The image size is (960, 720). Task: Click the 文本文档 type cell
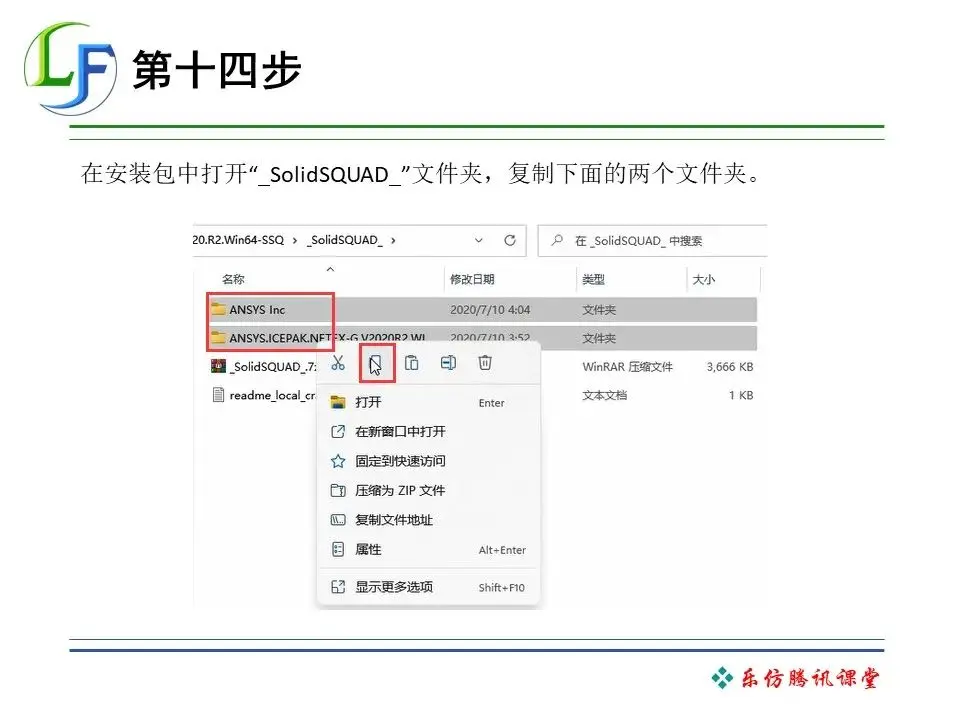click(604, 396)
